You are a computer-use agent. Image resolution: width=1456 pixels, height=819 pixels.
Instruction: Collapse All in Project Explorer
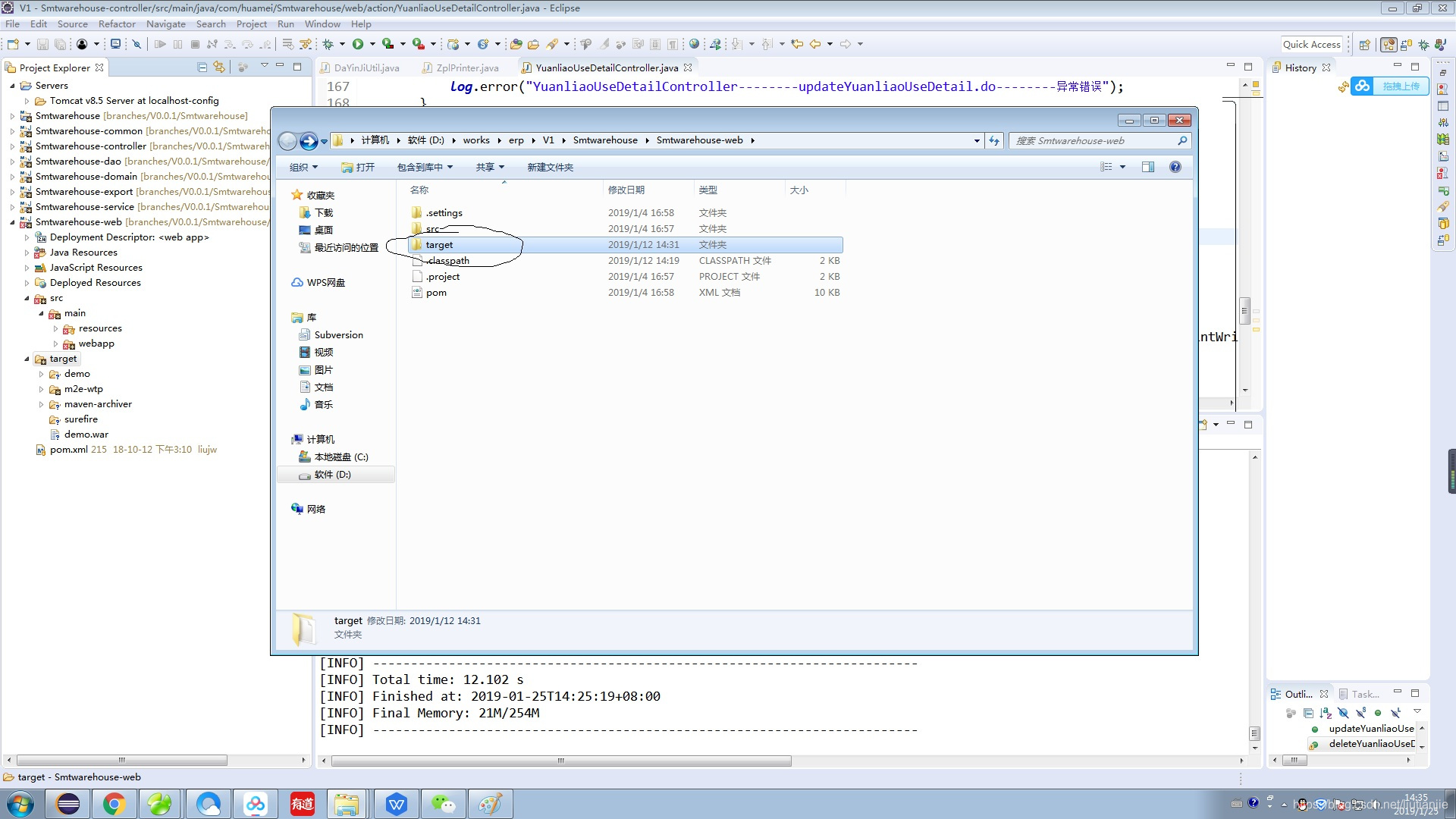tap(202, 67)
